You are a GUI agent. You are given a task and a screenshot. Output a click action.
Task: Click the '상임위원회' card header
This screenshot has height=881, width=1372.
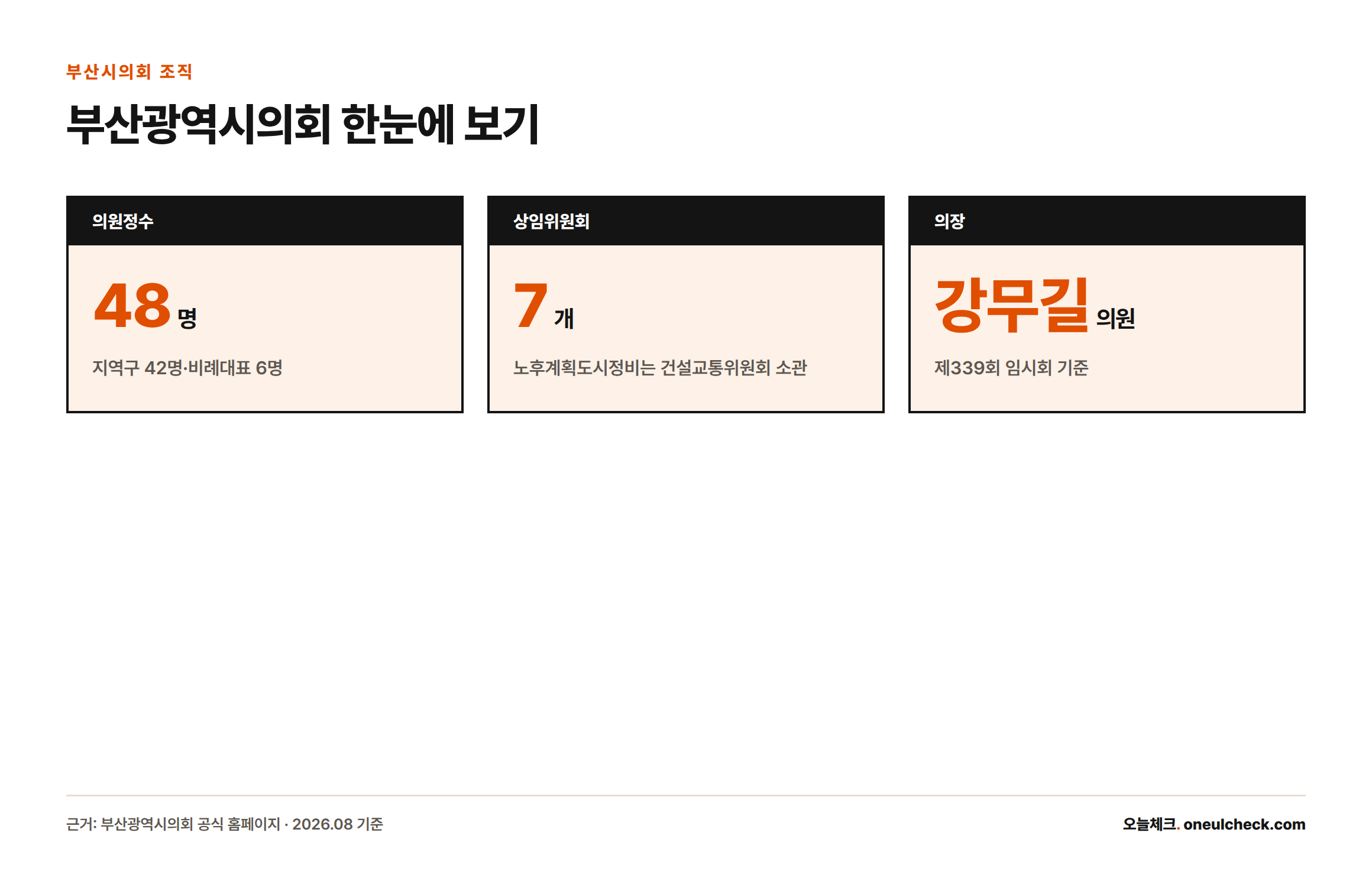click(686, 221)
